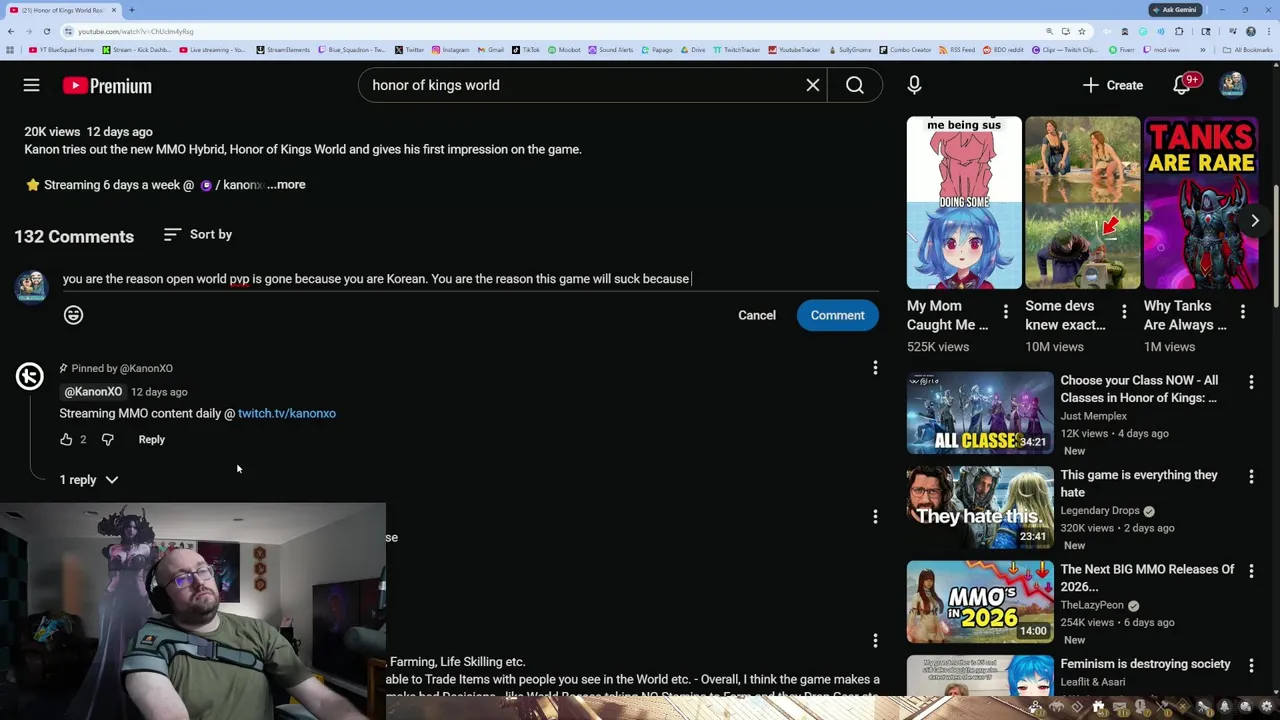Open the Why Tanks Are Always short
Screen dimensions: 1280x720
coord(1201,202)
